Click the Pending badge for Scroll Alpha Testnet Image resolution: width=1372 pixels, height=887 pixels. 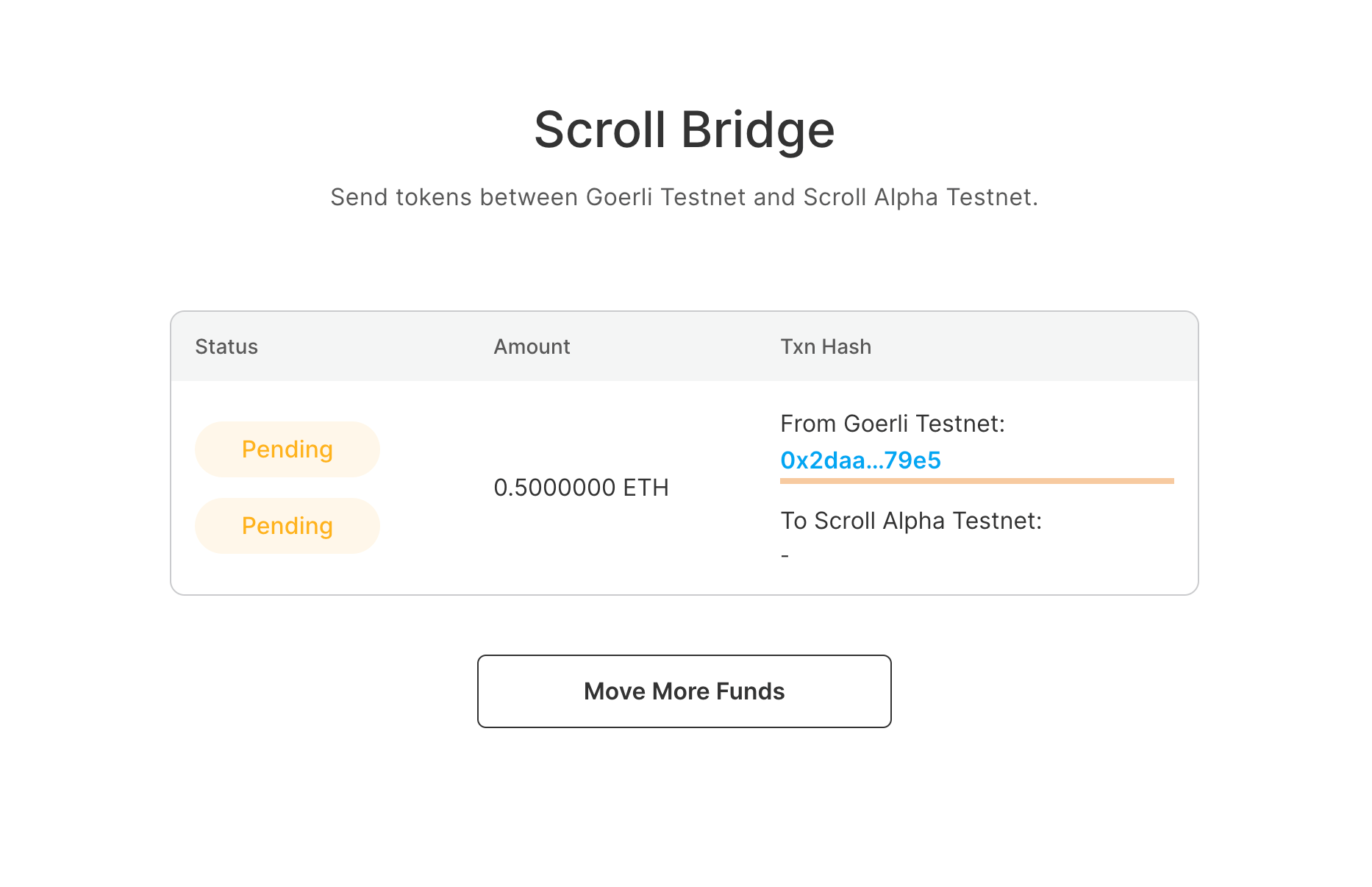point(287,526)
